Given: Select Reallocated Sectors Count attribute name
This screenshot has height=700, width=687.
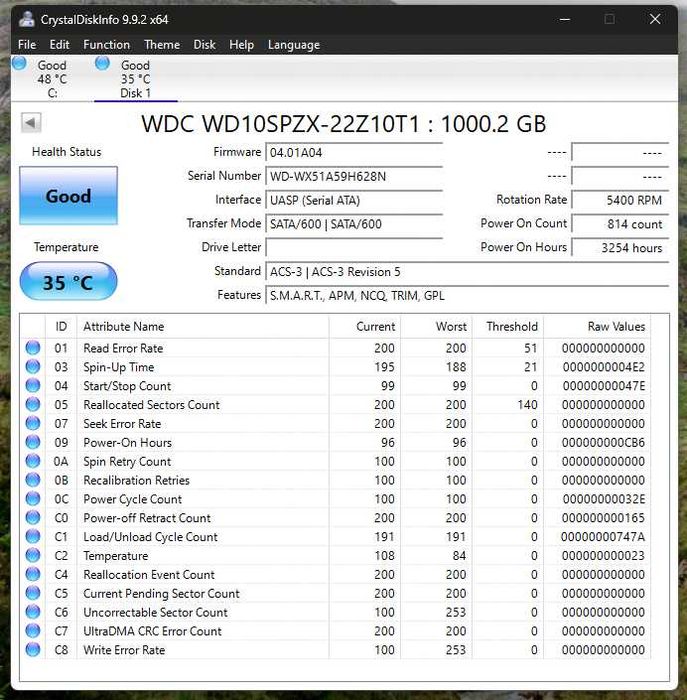Looking at the screenshot, I should point(151,405).
